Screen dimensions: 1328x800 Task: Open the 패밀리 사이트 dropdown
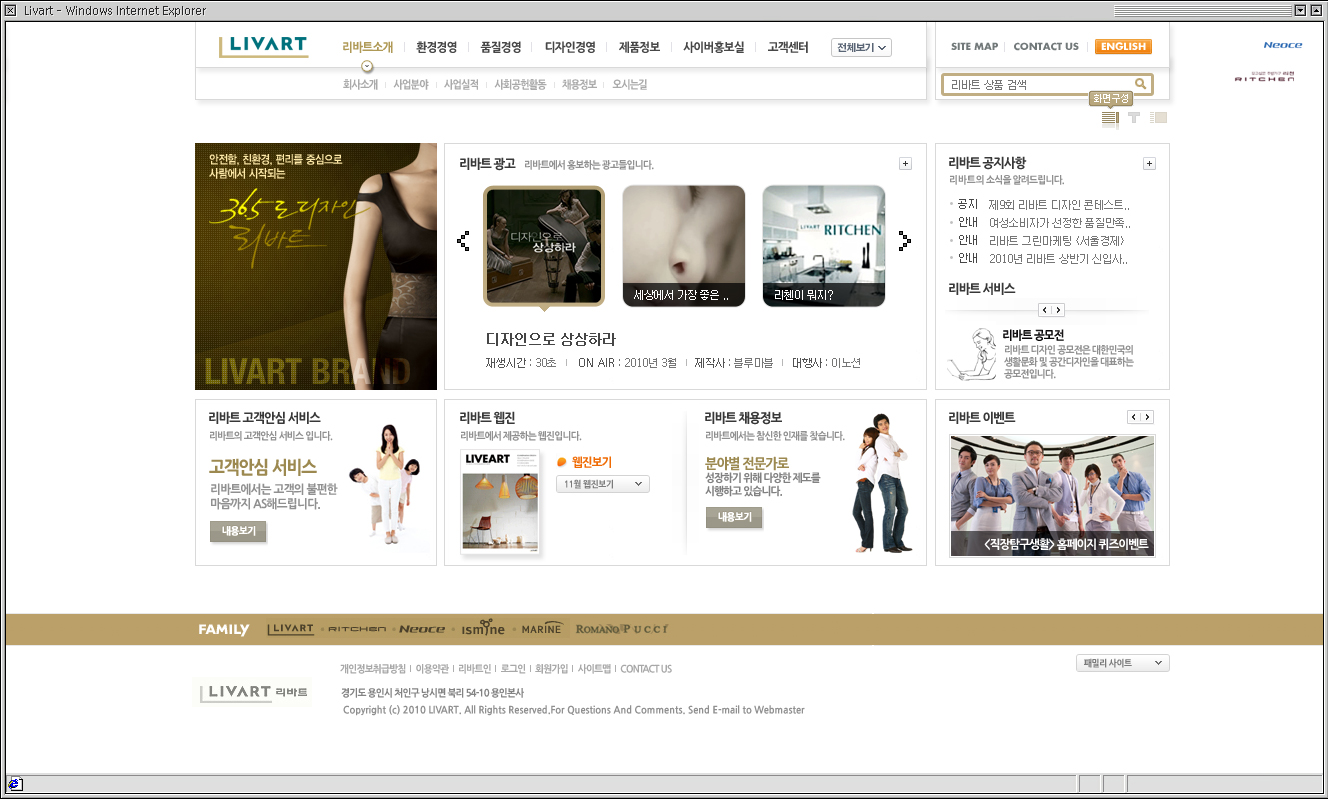(1122, 663)
